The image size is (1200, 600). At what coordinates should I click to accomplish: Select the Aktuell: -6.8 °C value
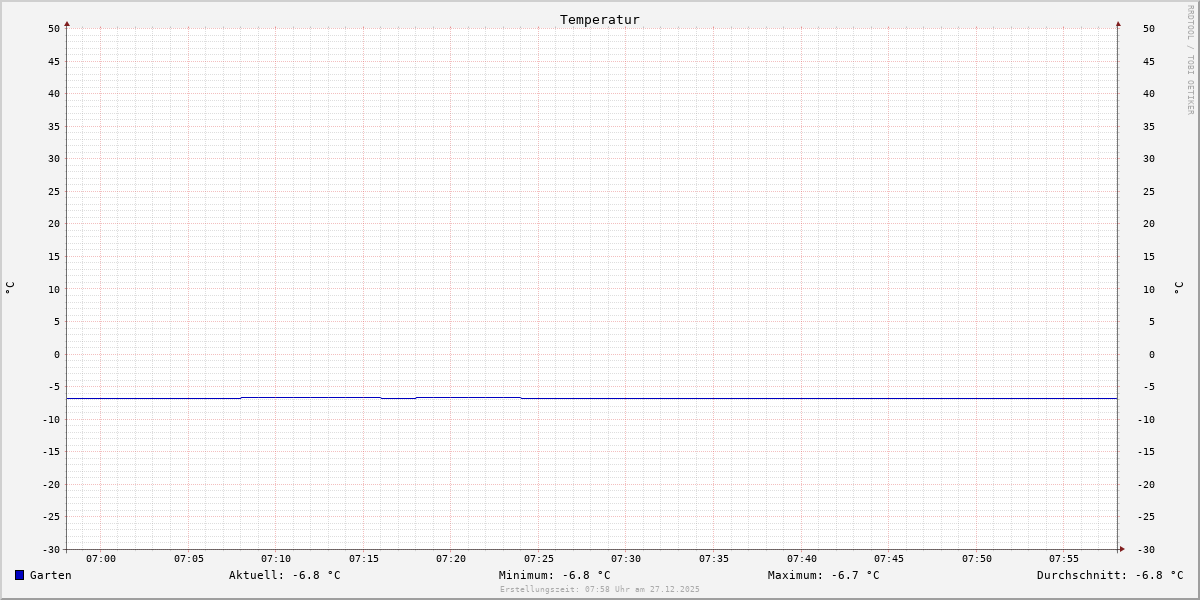tap(285, 575)
